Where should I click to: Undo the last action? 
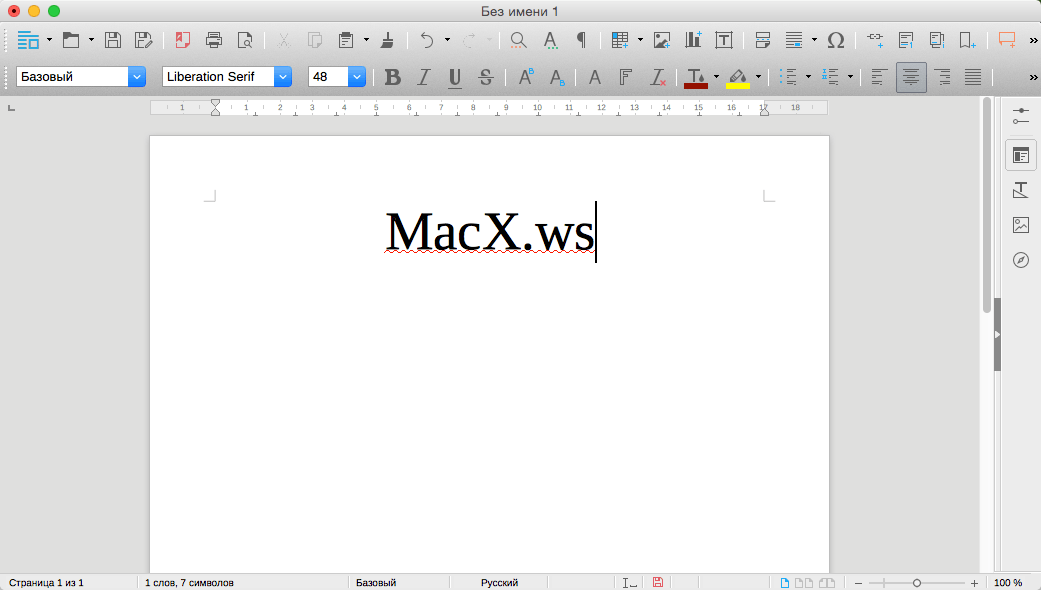click(427, 40)
